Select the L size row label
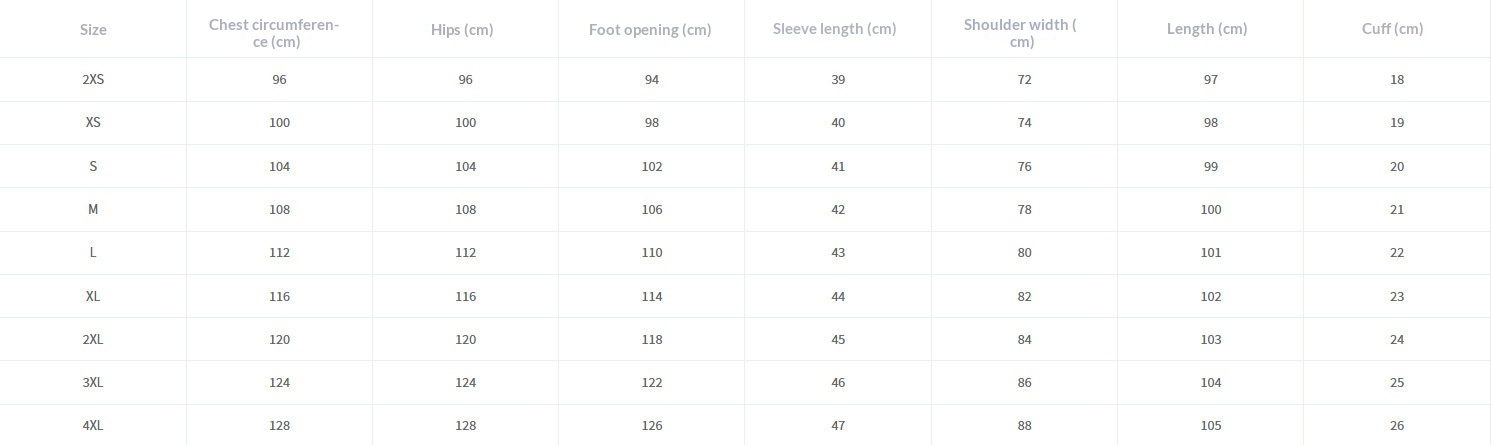 pyautogui.click(x=93, y=253)
